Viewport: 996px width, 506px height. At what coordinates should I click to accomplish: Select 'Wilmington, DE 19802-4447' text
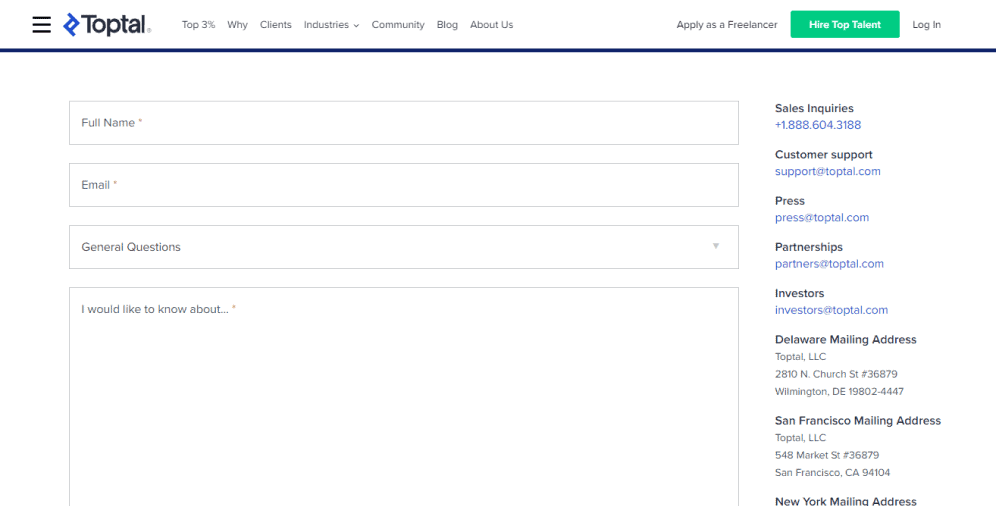point(839,392)
